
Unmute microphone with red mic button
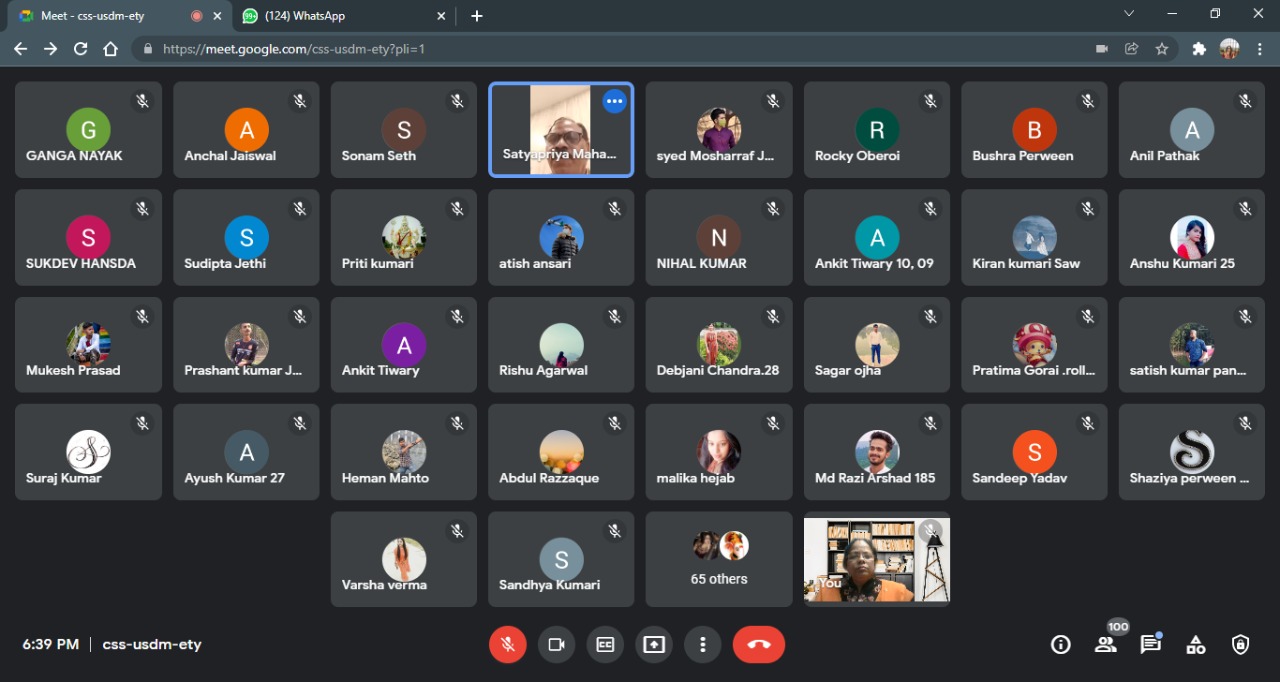(x=507, y=645)
